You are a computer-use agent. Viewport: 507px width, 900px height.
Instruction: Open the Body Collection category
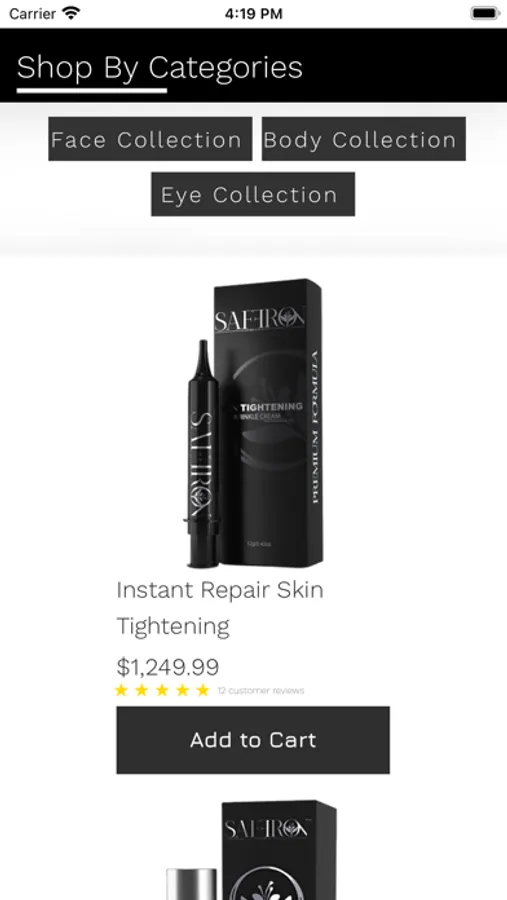[363, 139]
